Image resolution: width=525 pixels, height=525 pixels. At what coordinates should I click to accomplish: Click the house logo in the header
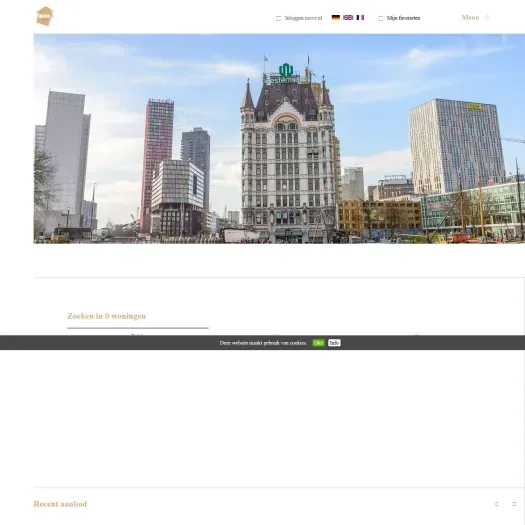tap(45, 16)
